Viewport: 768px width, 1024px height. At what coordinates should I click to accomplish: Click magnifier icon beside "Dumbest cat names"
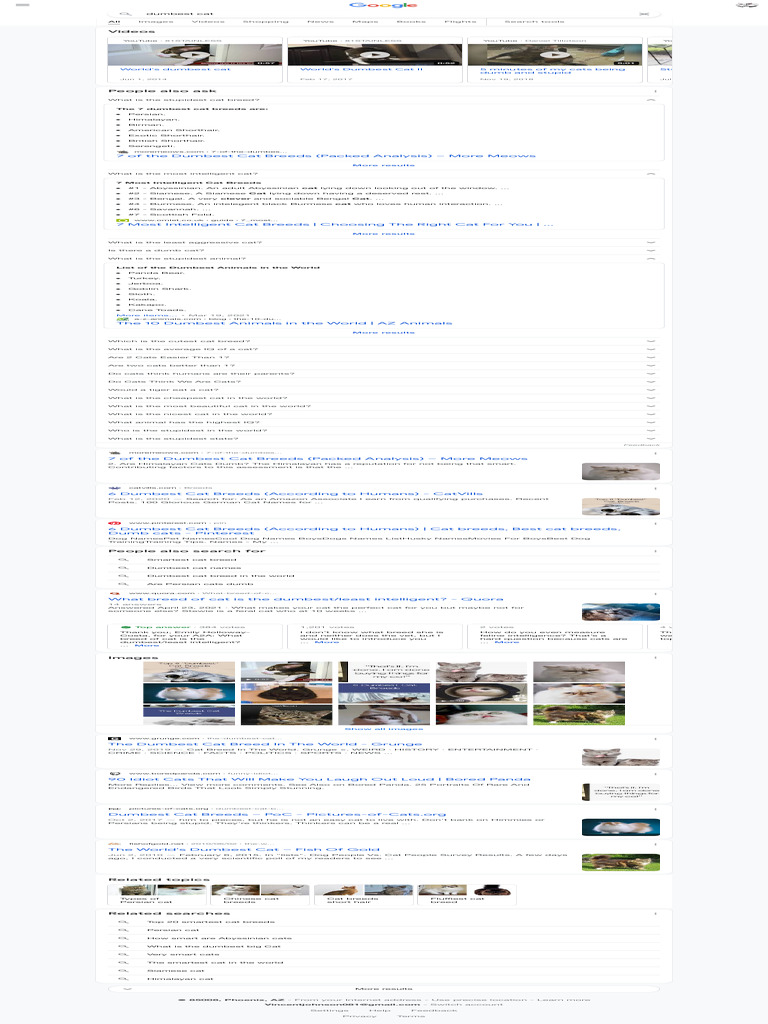tap(123, 568)
